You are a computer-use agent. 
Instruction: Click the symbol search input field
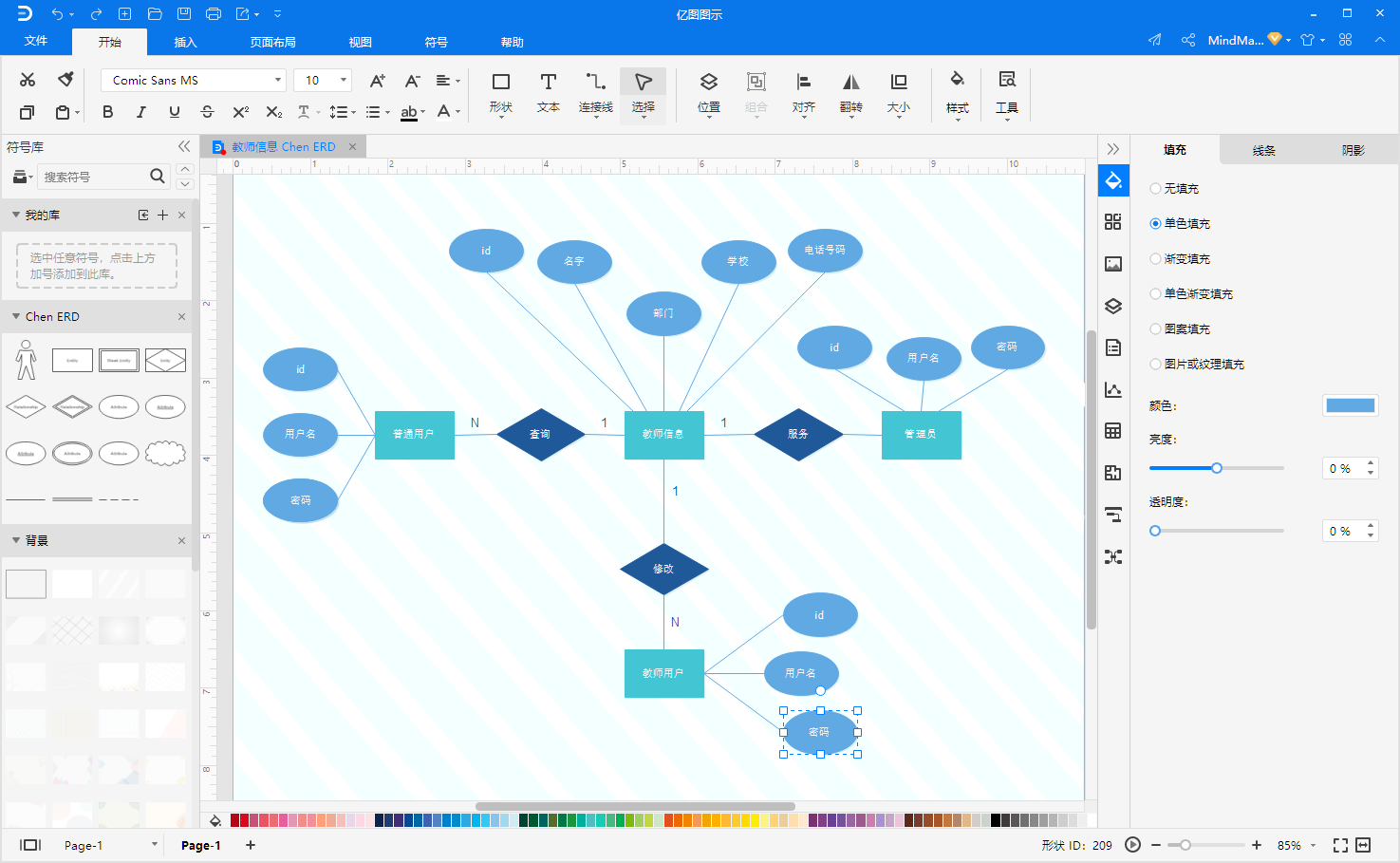[x=93, y=177]
